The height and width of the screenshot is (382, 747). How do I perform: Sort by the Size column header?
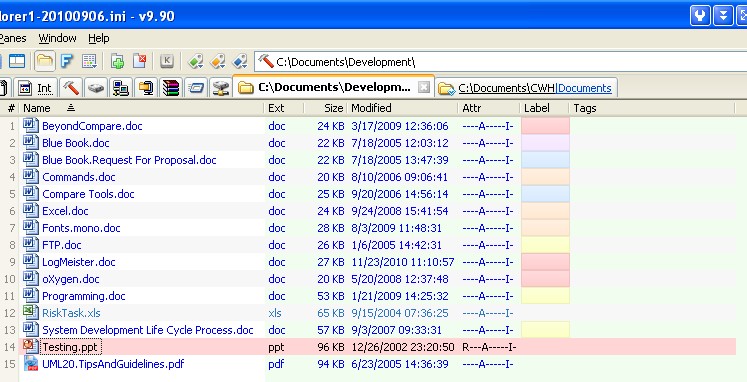(325, 108)
